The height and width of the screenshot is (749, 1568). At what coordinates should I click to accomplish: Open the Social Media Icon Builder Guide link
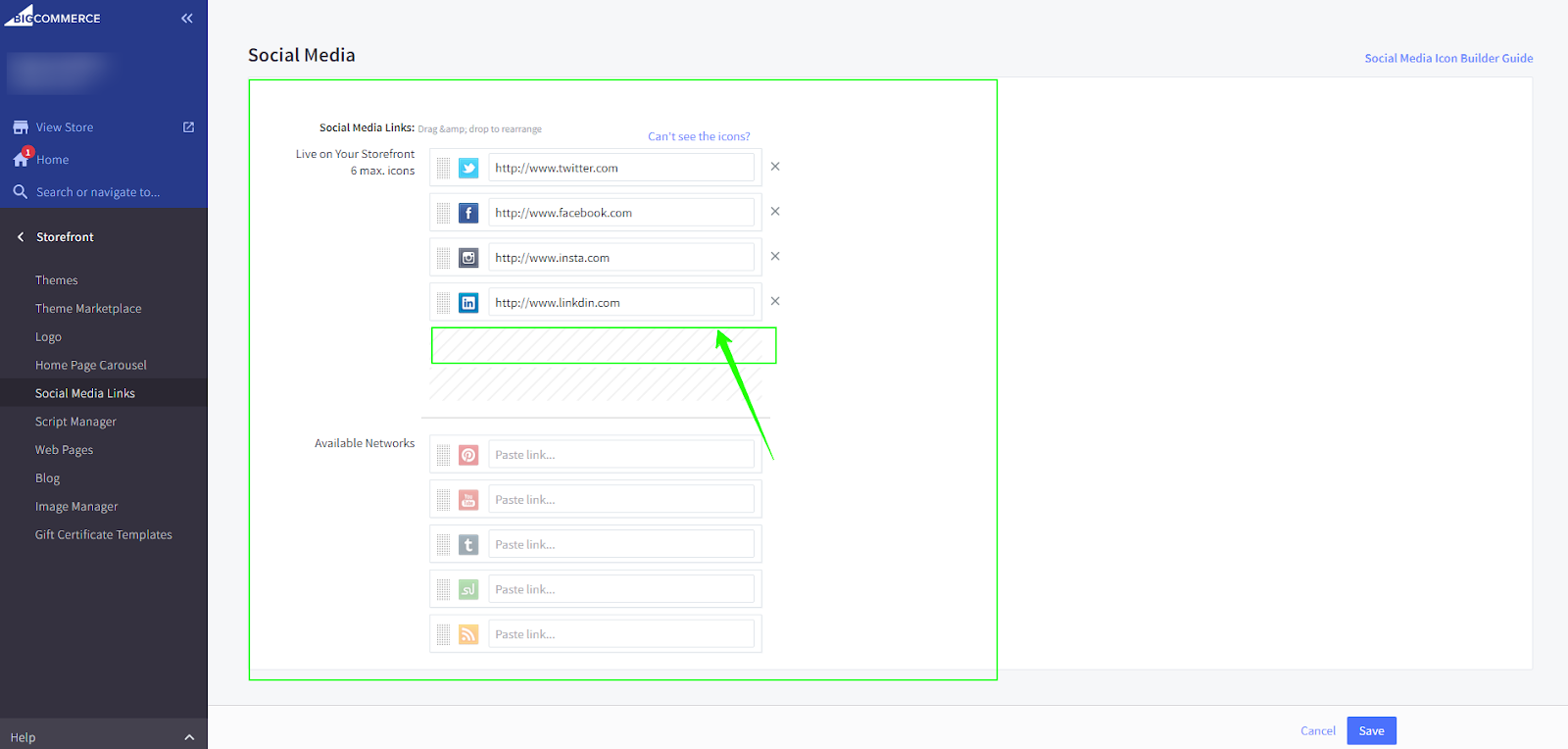1448,59
